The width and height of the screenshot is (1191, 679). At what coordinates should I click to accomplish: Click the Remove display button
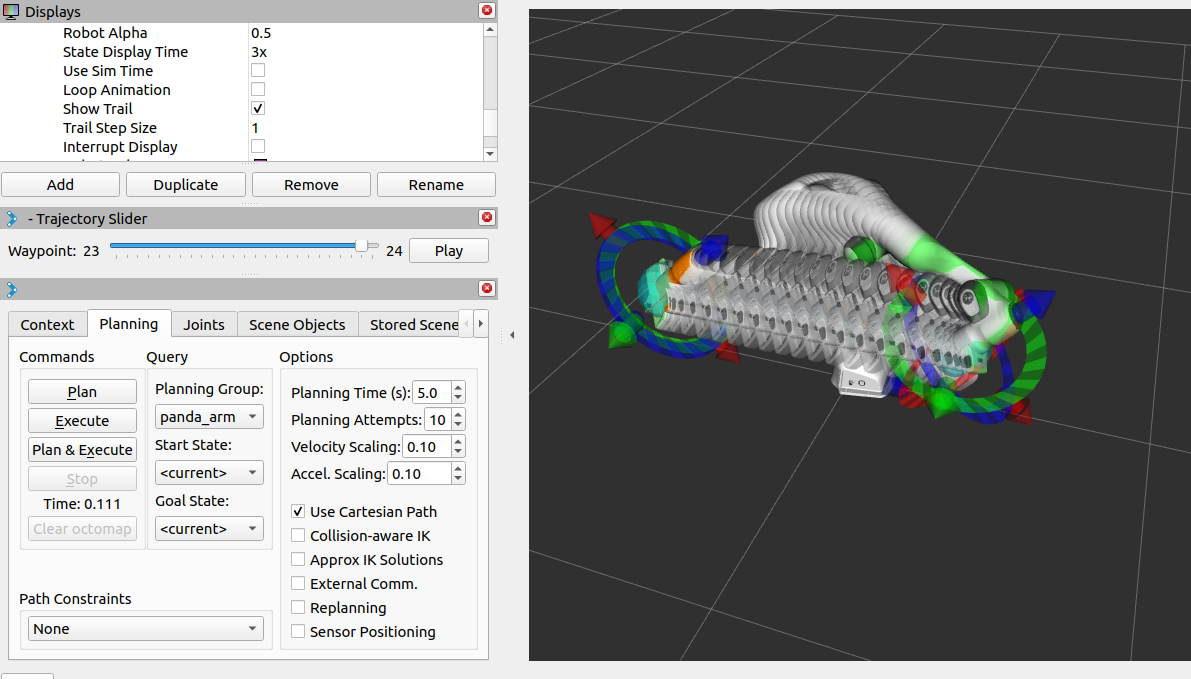click(x=311, y=185)
